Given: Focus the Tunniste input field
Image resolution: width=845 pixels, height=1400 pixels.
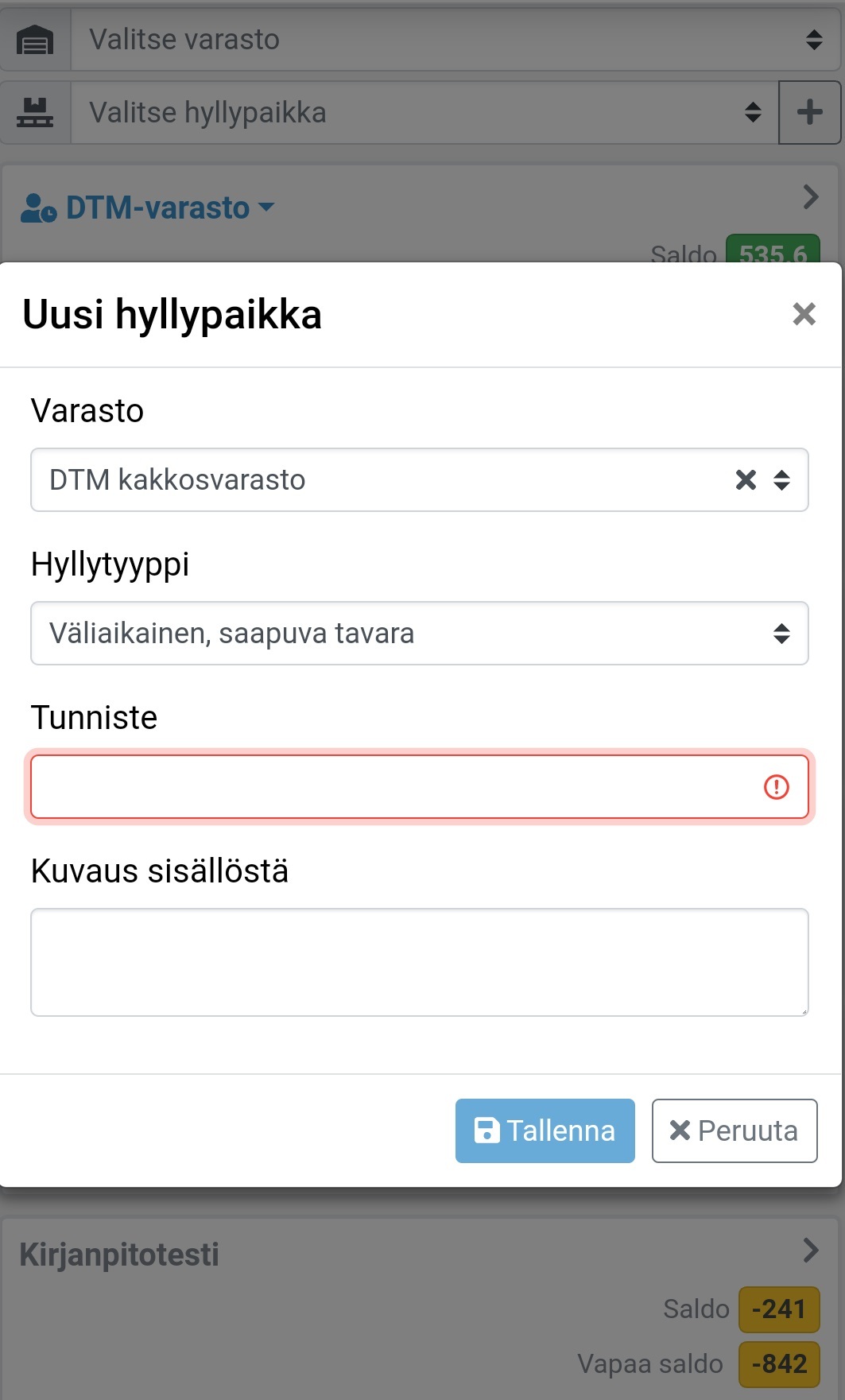Looking at the screenshot, I should (390, 787).
